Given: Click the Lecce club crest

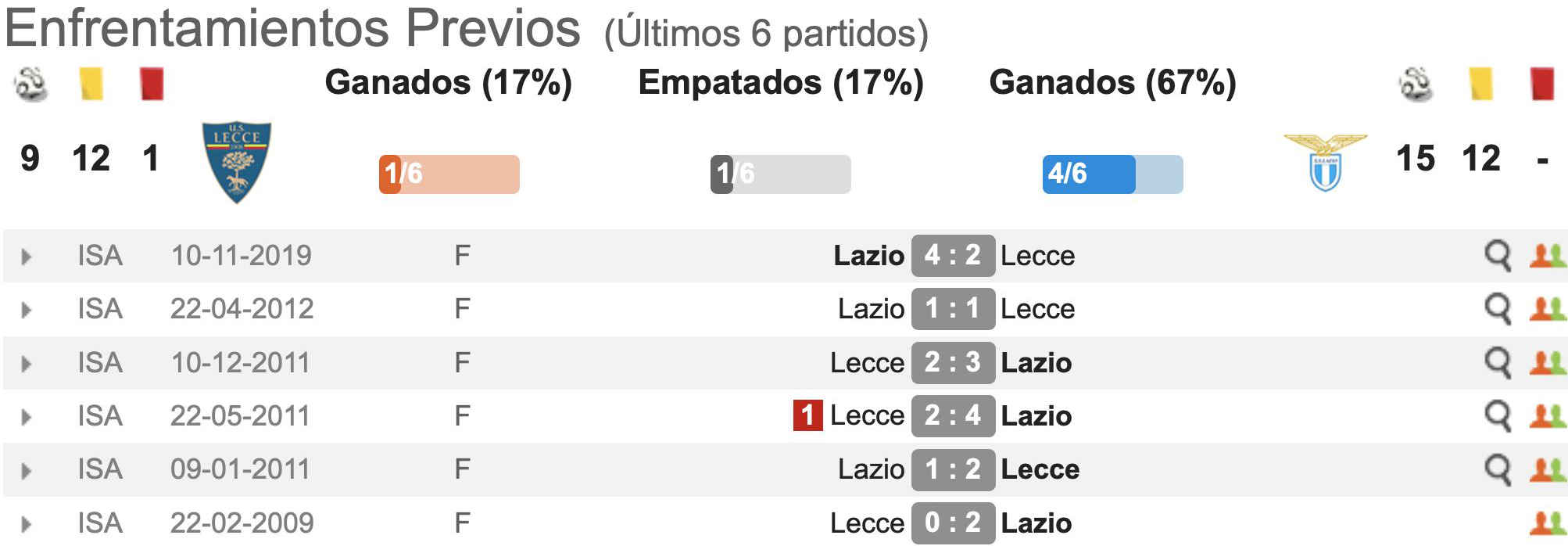Looking at the screenshot, I should pos(237,162).
